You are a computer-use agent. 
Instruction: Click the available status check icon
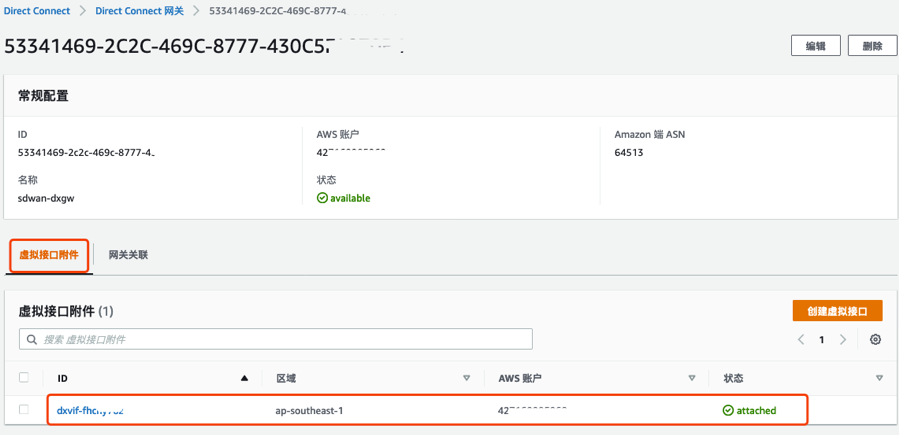coord(322,198)
